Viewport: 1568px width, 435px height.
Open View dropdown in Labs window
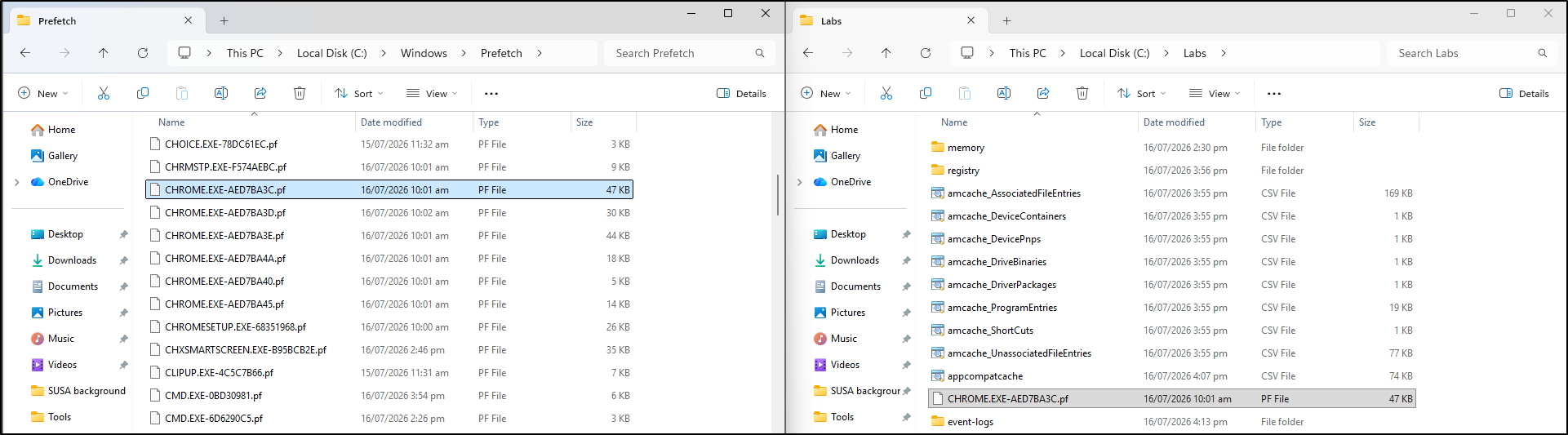click(x=1215, y=94)
